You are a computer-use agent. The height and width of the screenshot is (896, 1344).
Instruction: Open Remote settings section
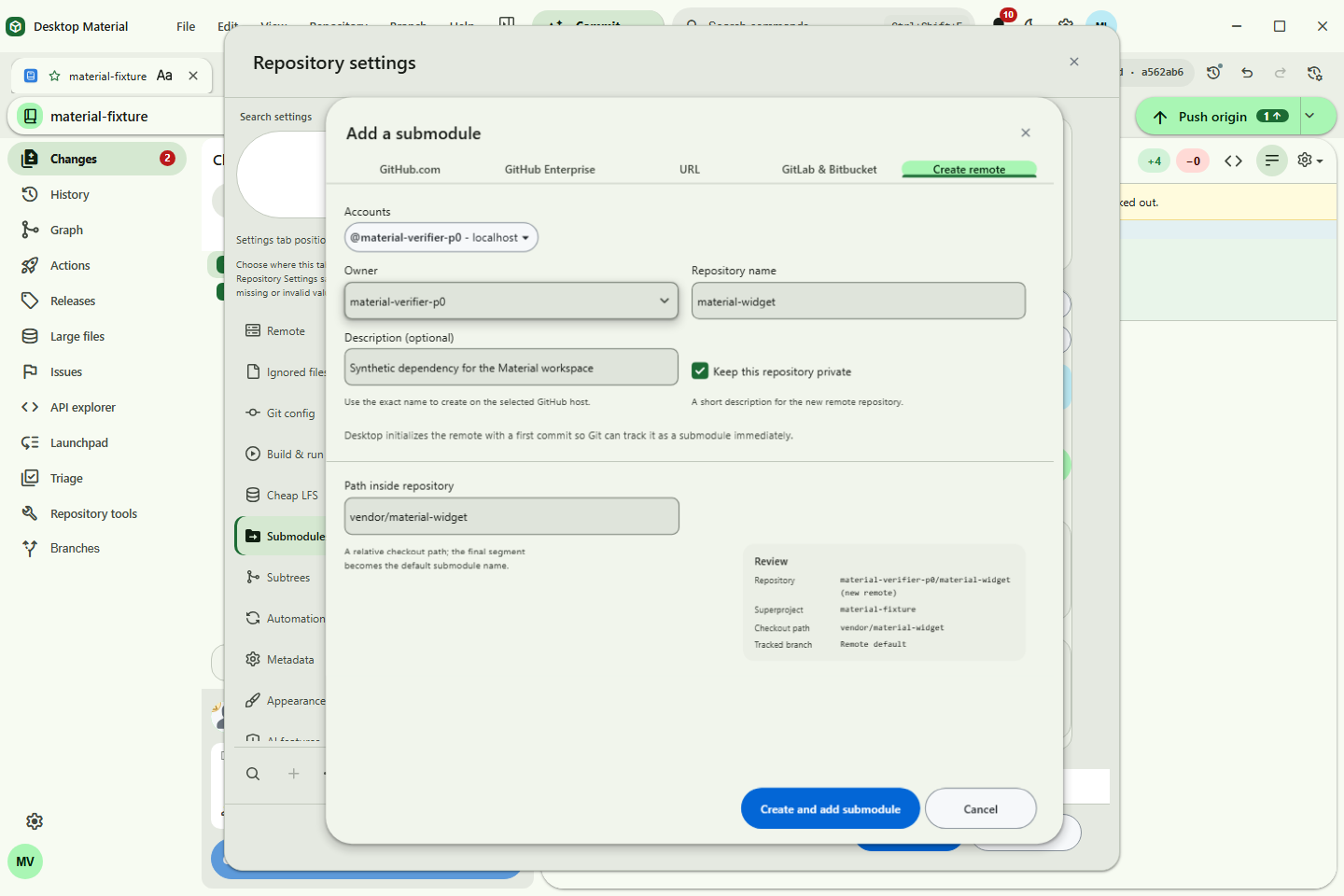pyautogui.click(x=280, y=331)
